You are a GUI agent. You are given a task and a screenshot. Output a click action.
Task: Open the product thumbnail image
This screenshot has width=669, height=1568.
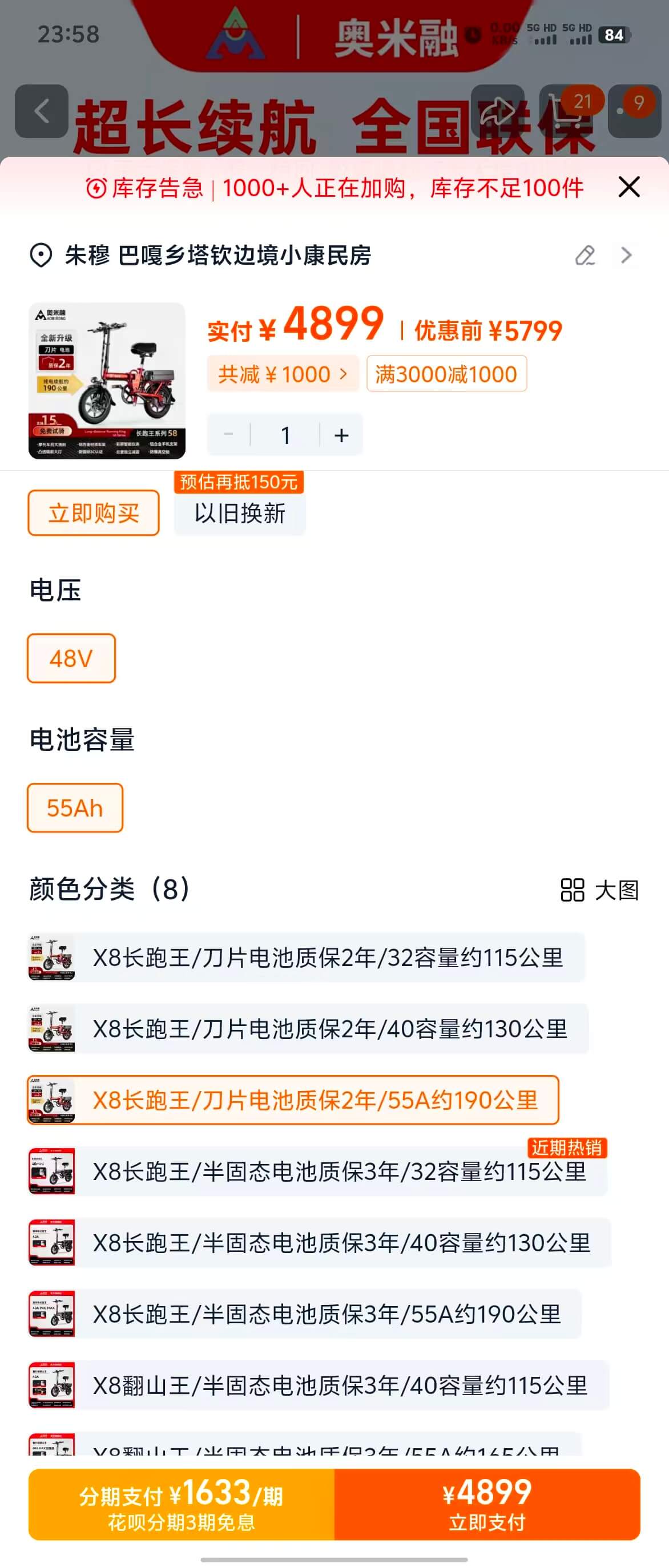[107, 381]
